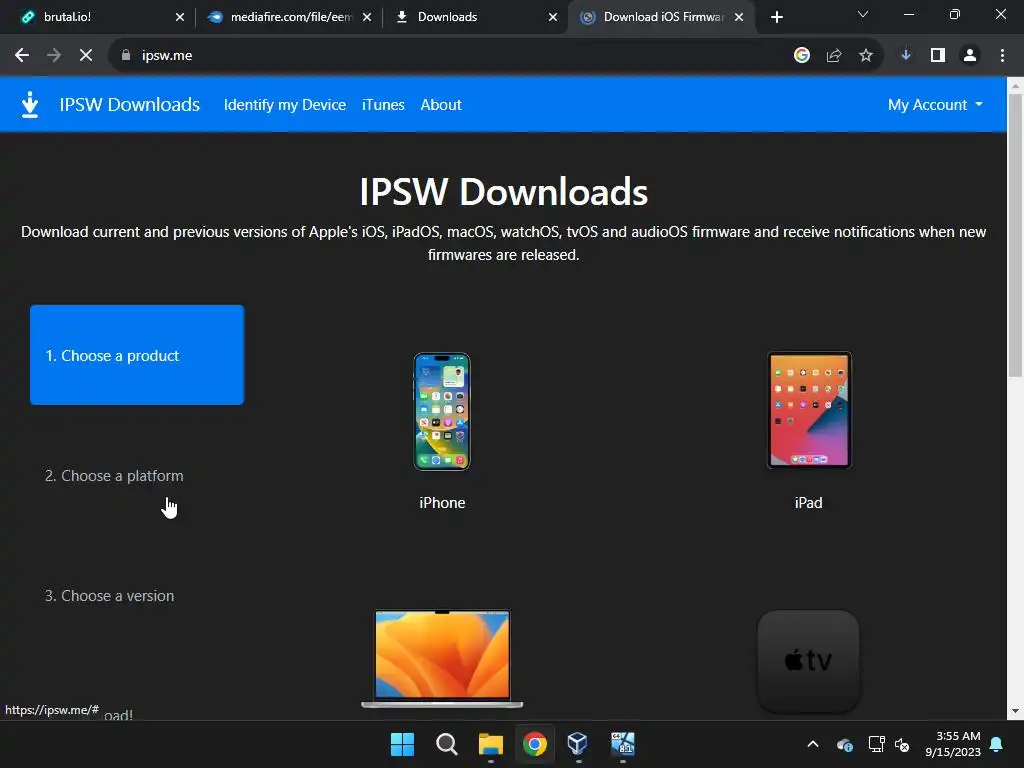This screenshot has width=1024, height=768.
Task: Open the network tray icon
Action: (x=876, y=744)
